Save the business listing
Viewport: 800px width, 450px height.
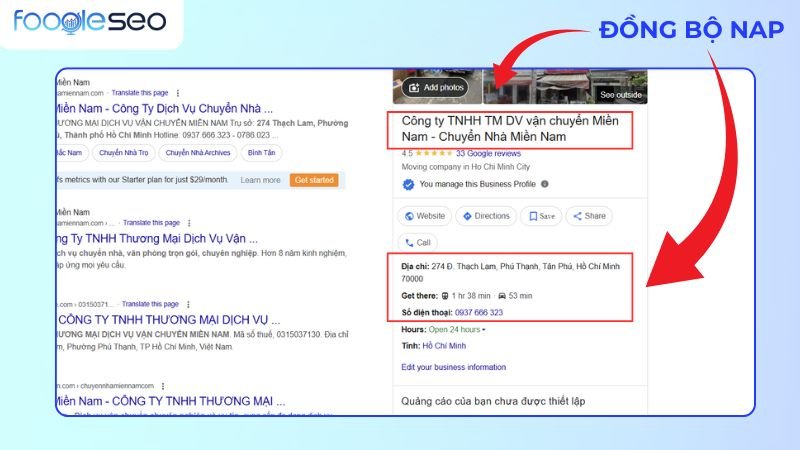point(543,216)
